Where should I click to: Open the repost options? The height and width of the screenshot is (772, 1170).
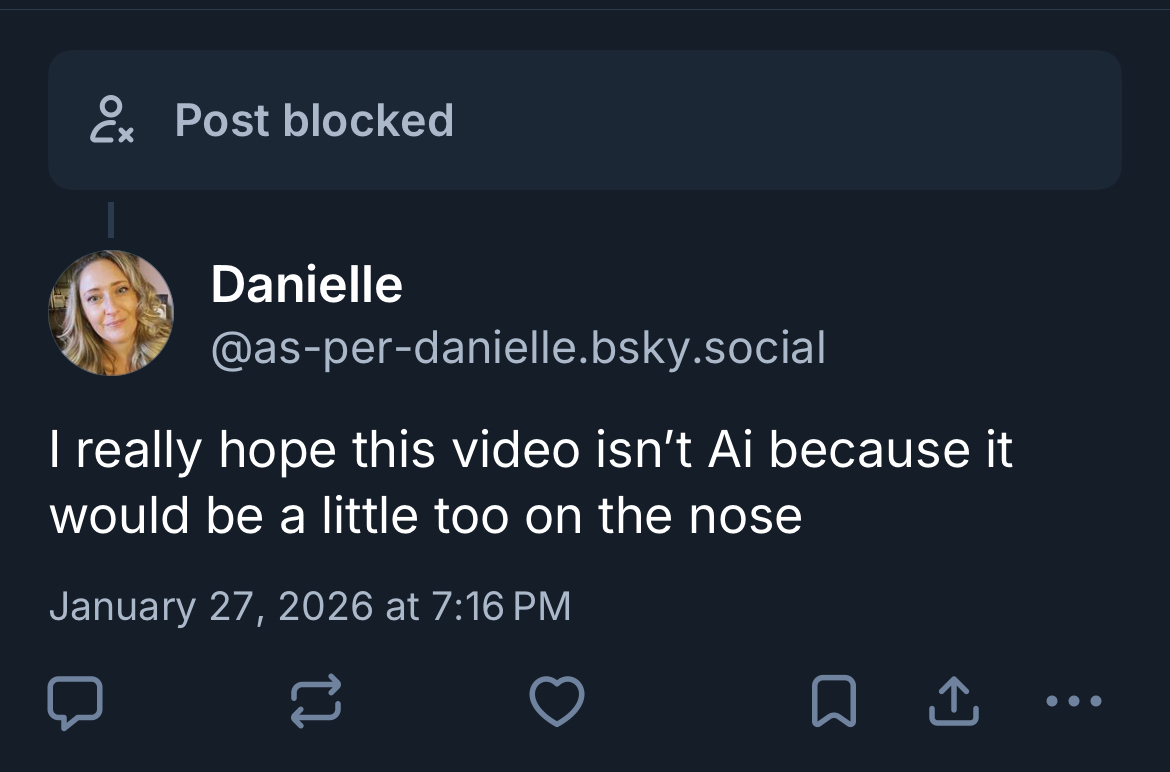(x=316, y=701)
